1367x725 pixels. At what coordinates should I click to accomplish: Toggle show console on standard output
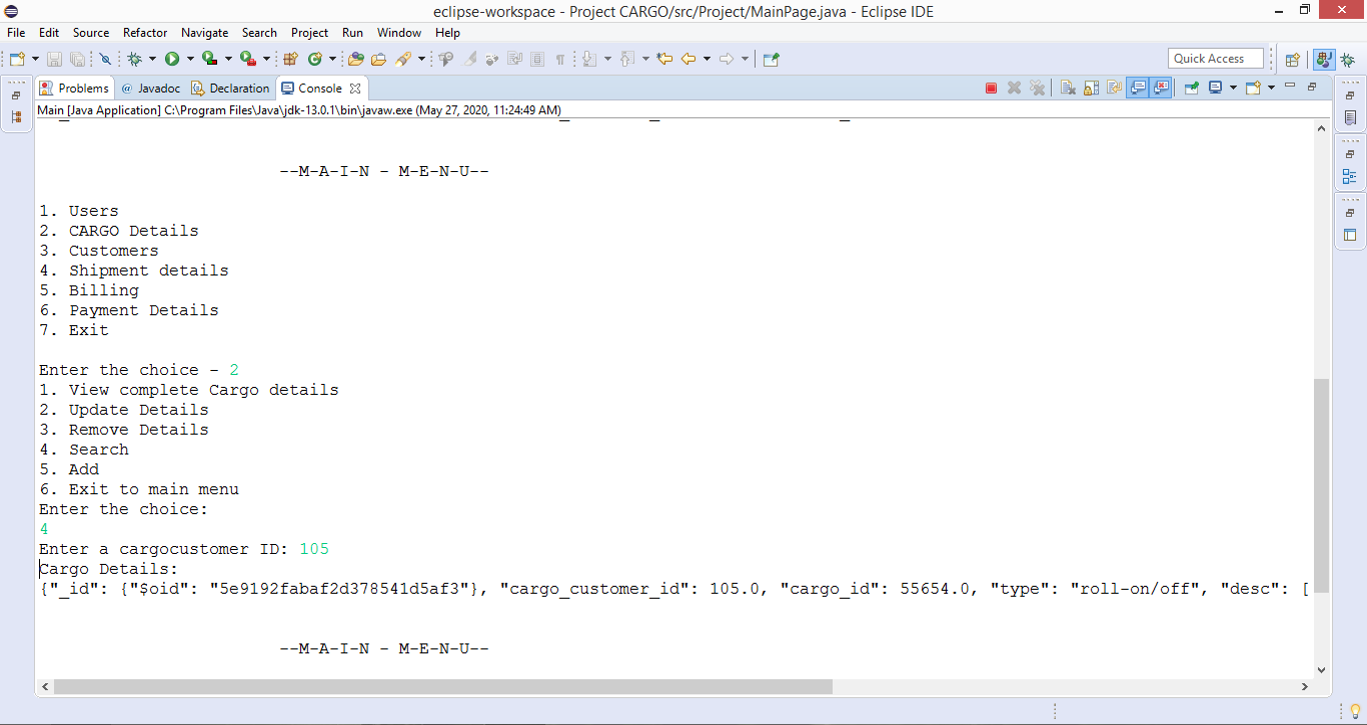tap(1138, 88)
